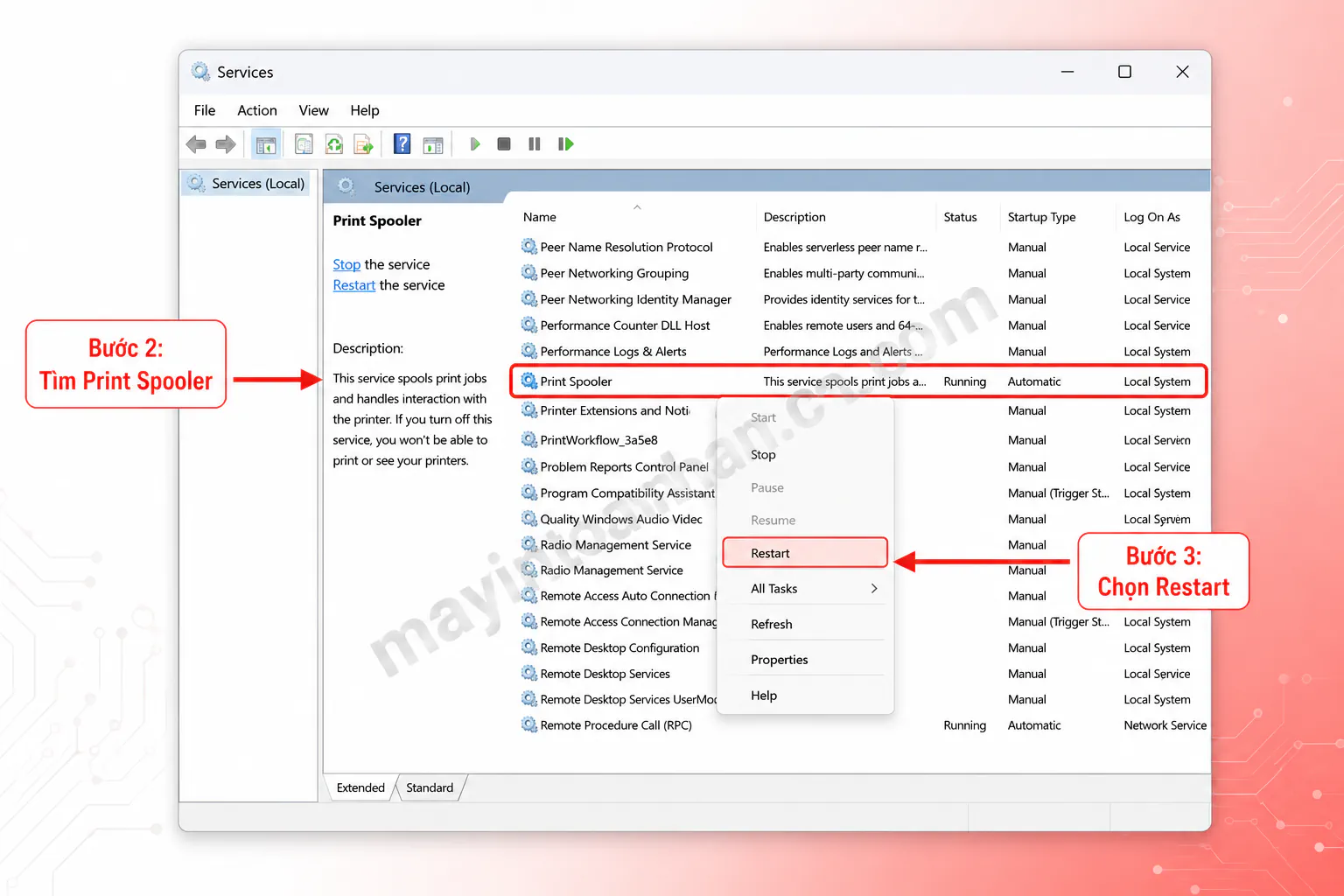Open the File menu

[205, 110]
